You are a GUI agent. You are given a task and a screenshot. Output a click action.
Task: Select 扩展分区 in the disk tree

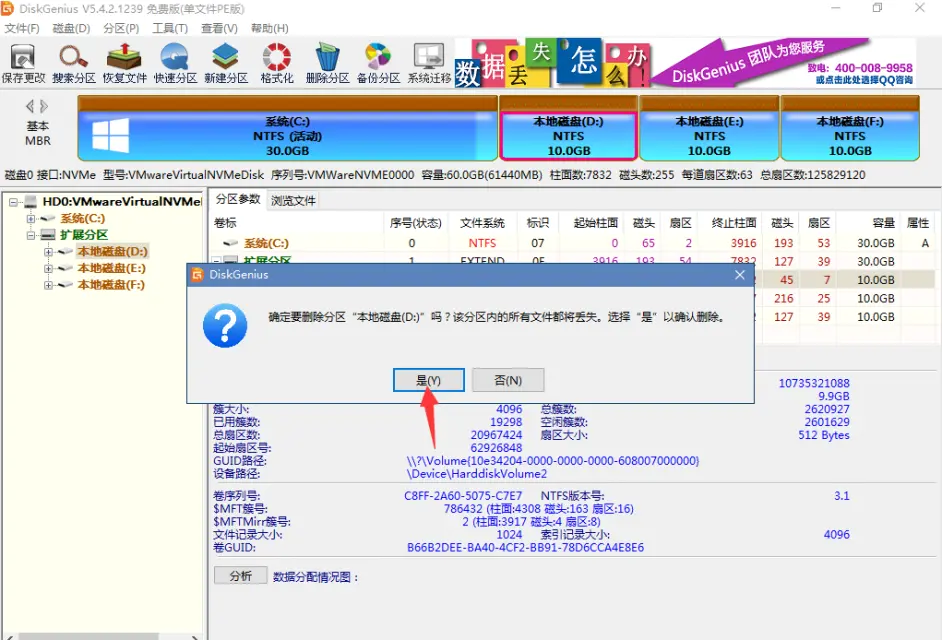coord(84,235)
